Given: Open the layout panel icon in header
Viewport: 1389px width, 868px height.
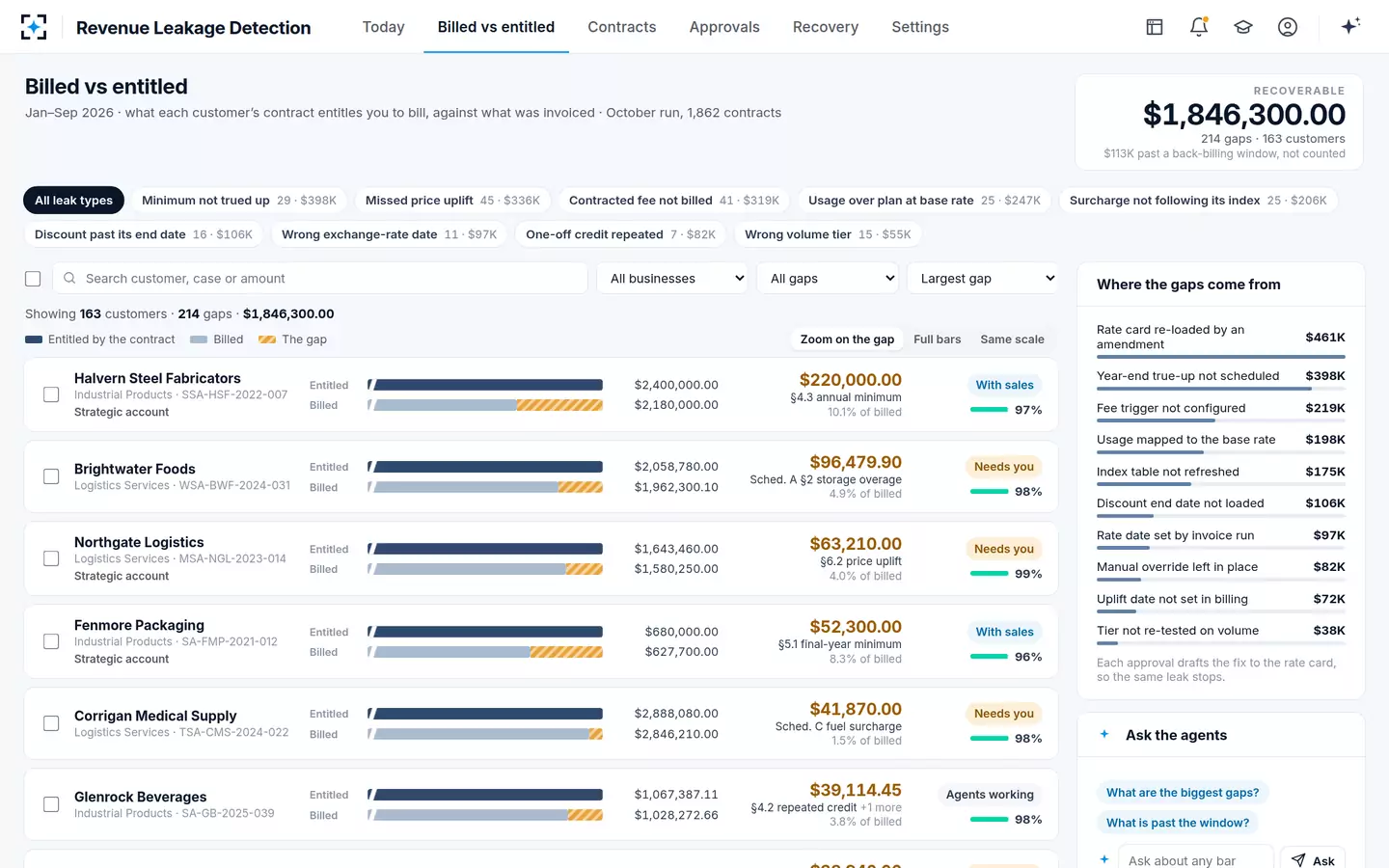Looking at the screenshot, I should point(1155,27).
